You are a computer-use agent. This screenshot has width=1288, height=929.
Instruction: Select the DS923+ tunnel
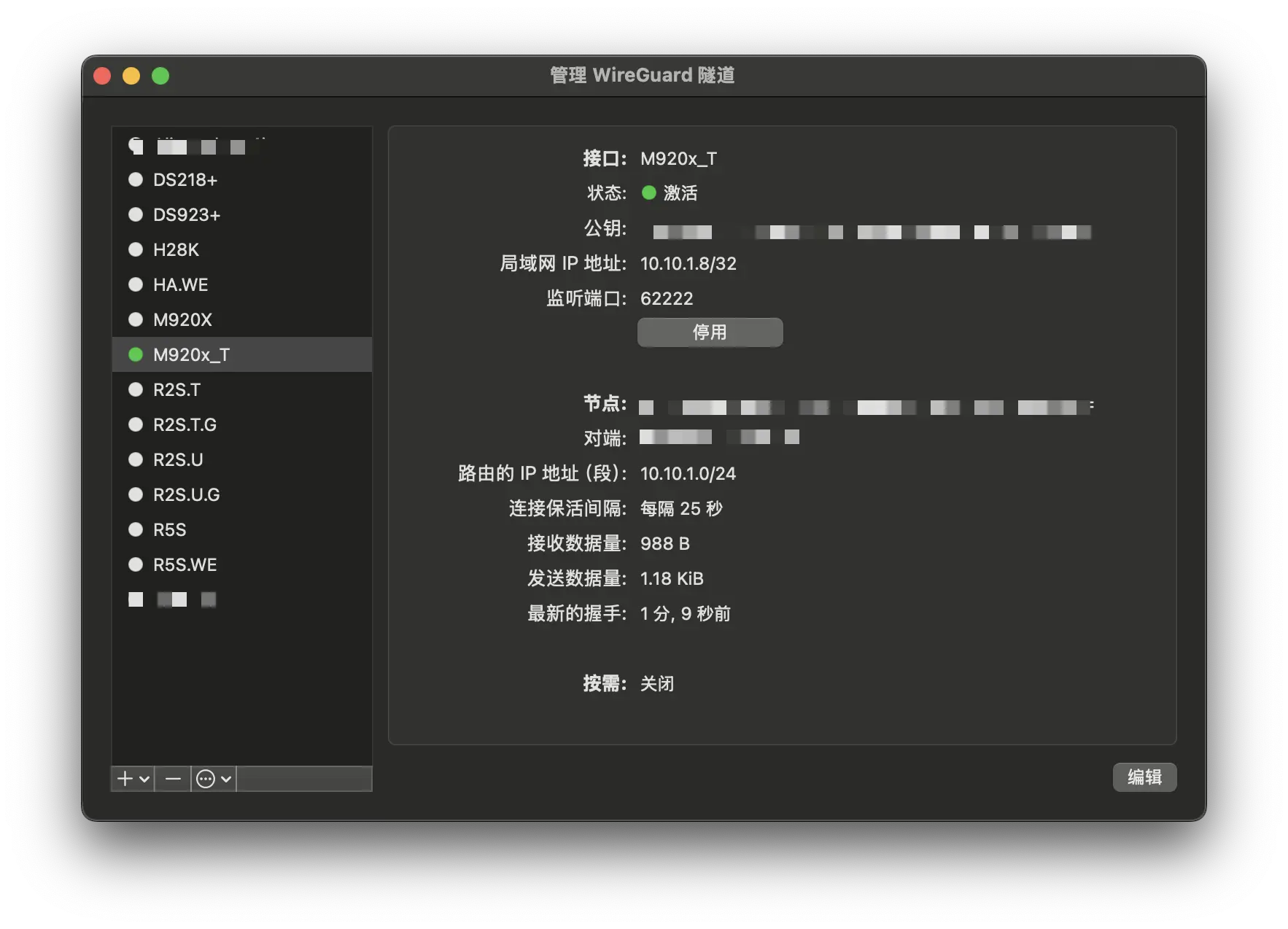[x=187, y=214]
